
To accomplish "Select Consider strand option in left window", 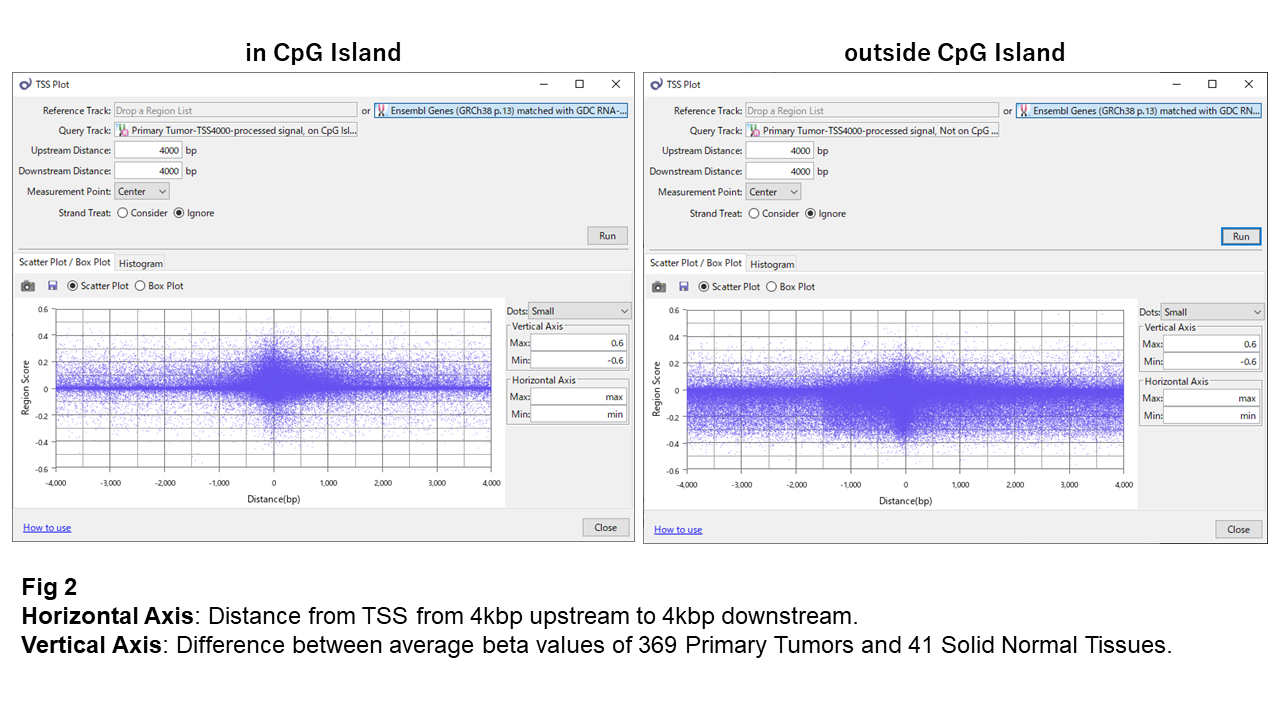I will tap(123, 213).
